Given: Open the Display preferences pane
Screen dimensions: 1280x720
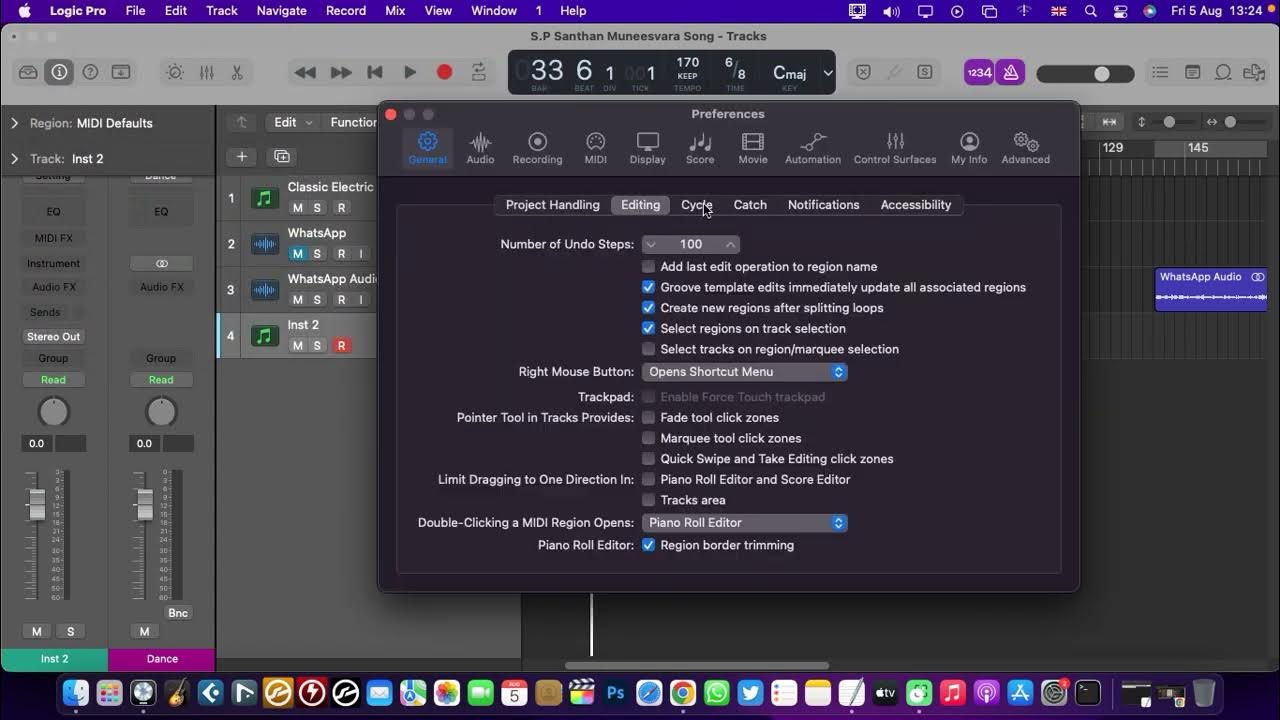Looking at the screenshot, I should (x=647, y=148).
